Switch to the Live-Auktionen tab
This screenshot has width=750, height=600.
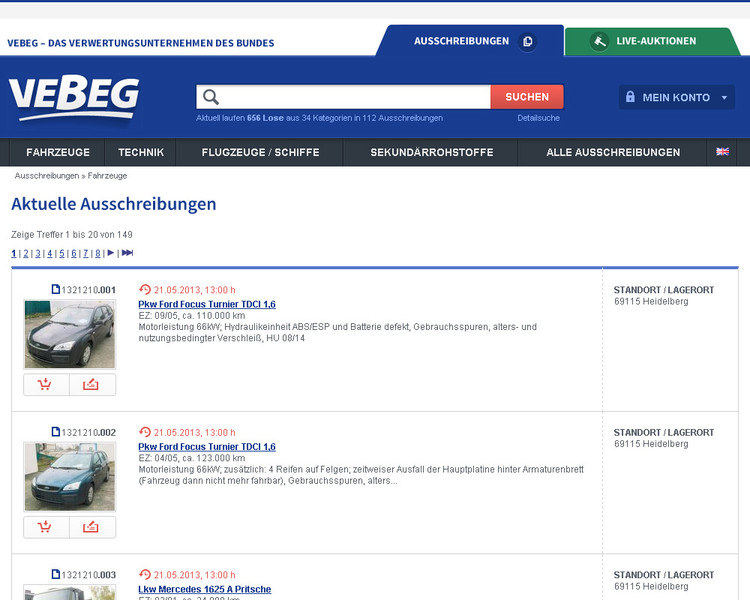652,42
